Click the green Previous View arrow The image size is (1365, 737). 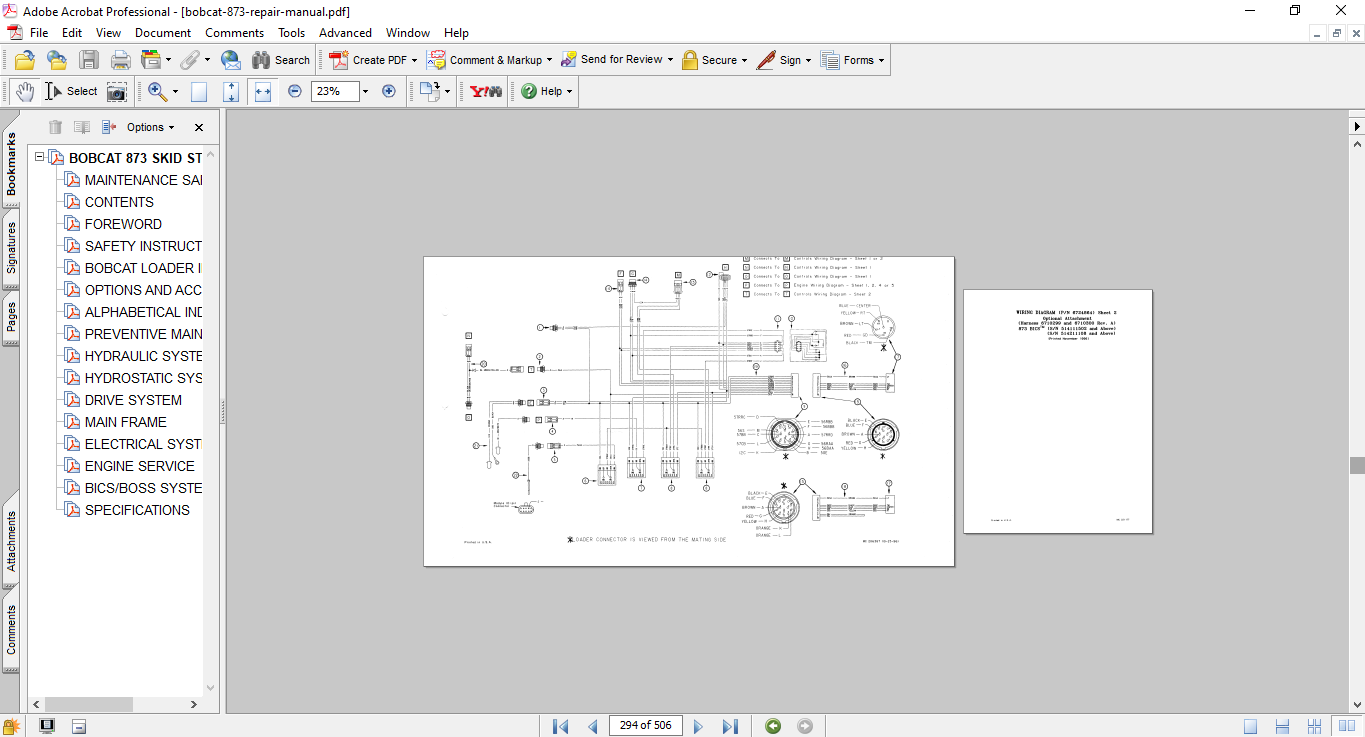[773, 726]
